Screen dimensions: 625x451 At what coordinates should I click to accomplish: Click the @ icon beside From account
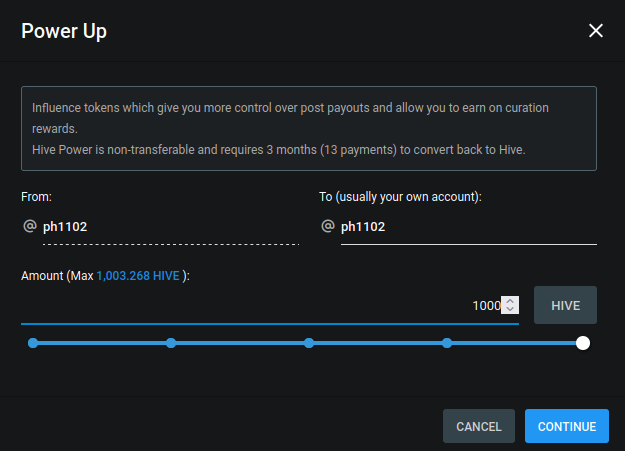[30, 226]
